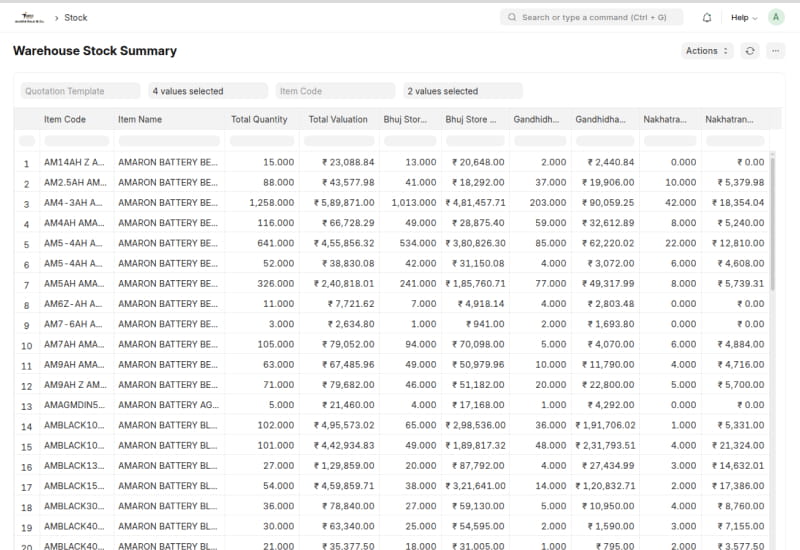Click total valuation ₹ 4,55,856.32

pos(344,243)
